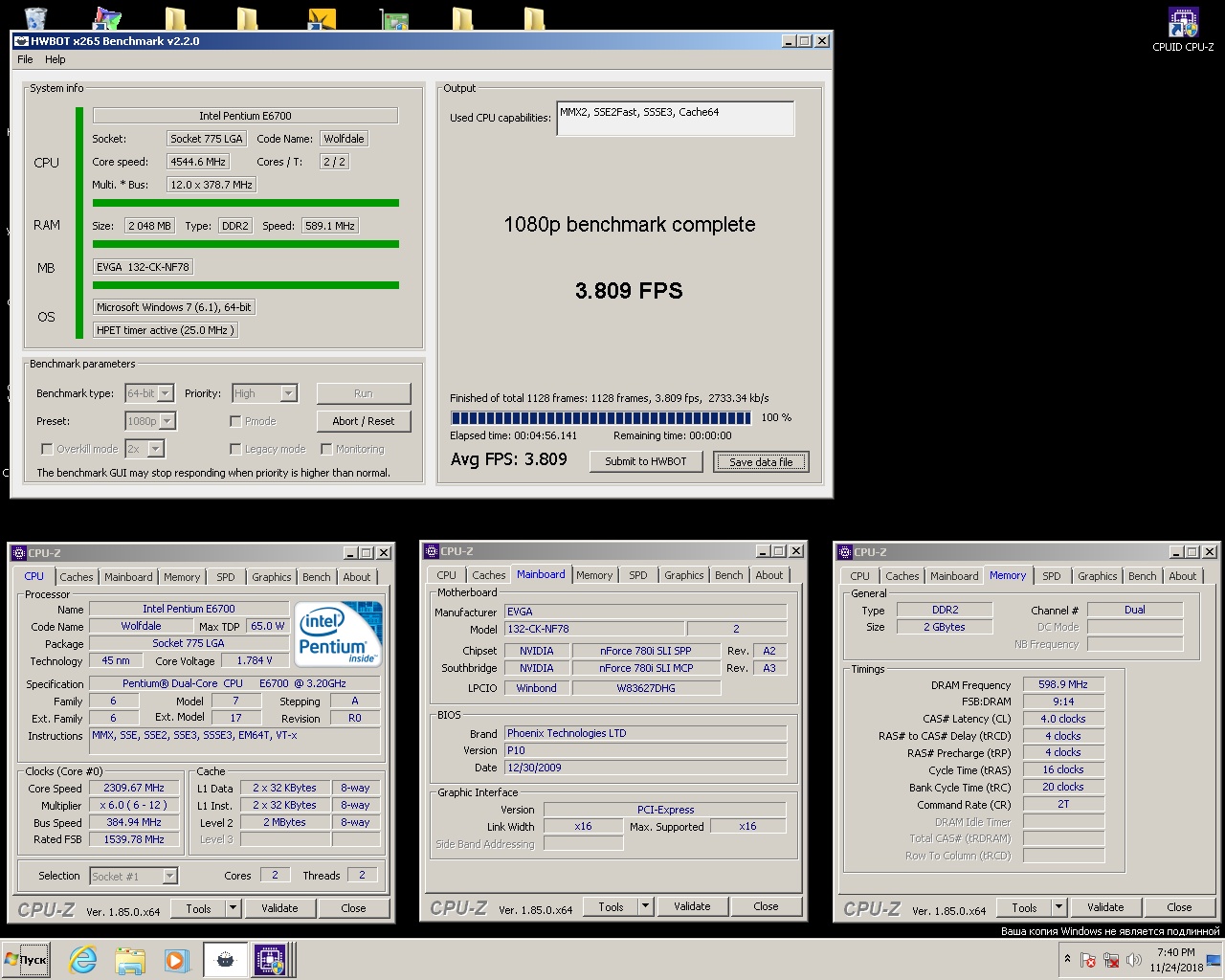Switch to the HWBOT x265 taskbar button
Image resolution: width=1225 pixels, height=980 pixels.
[x=226, y=960]
